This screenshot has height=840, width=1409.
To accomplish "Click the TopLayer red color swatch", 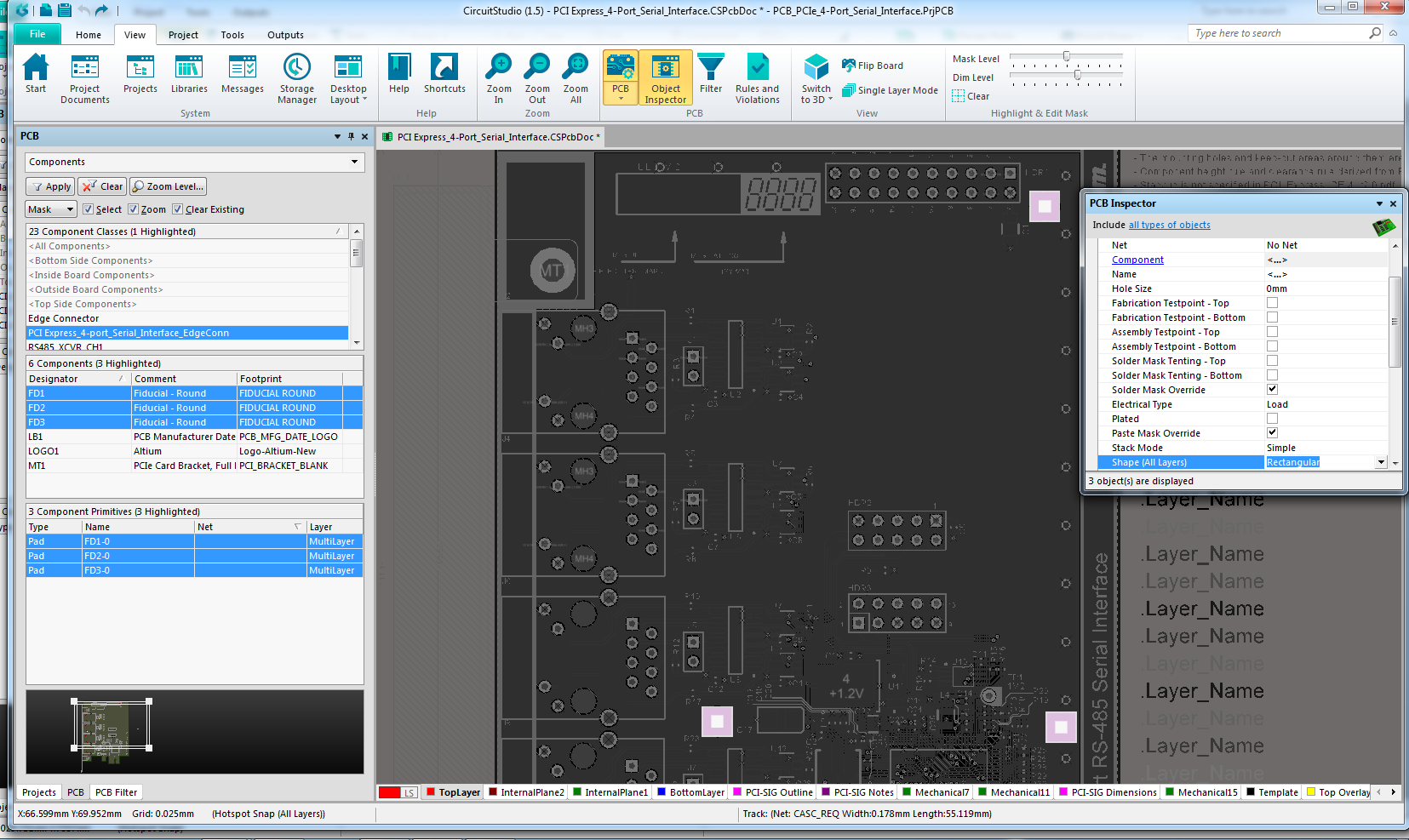I will coord(431,792).
